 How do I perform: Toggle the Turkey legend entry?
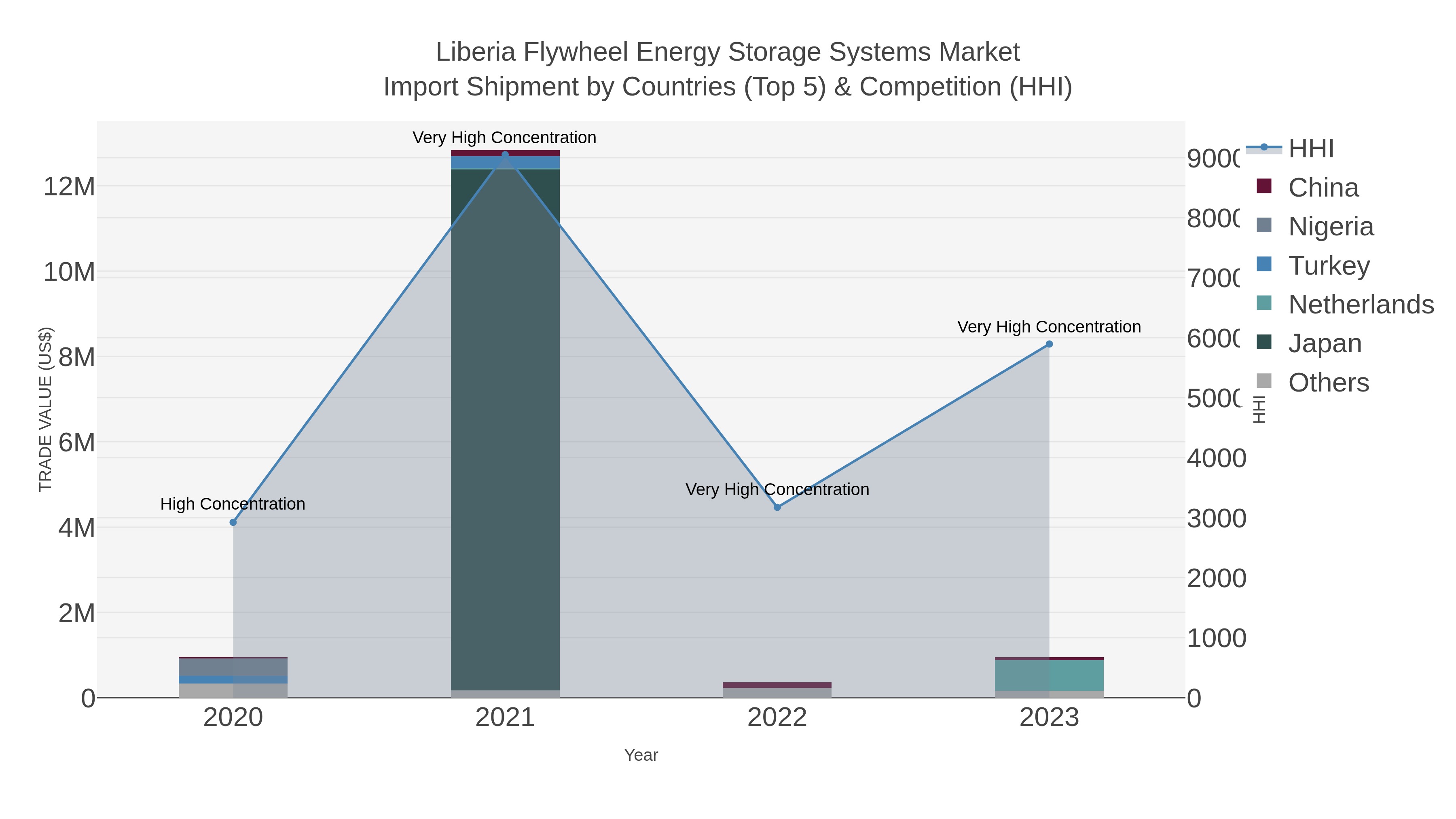click(1313, 265)
